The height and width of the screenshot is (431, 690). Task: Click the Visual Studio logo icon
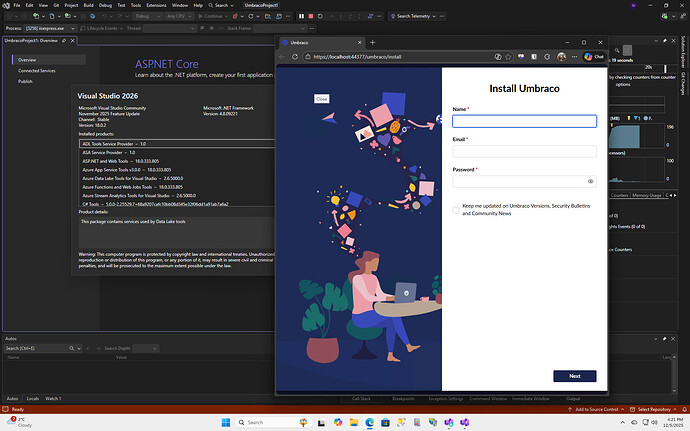coord(6,5)
